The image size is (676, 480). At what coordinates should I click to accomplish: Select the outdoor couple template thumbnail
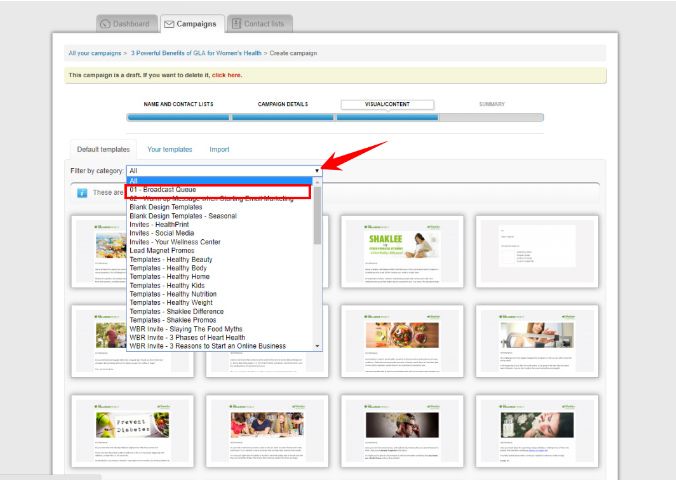point(99,341)
